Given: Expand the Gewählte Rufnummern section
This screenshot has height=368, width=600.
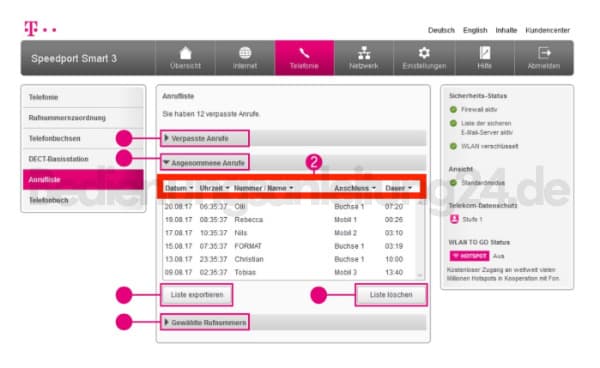Looking at the screenshot, I should pyautogui.click(x=205, y=322).
